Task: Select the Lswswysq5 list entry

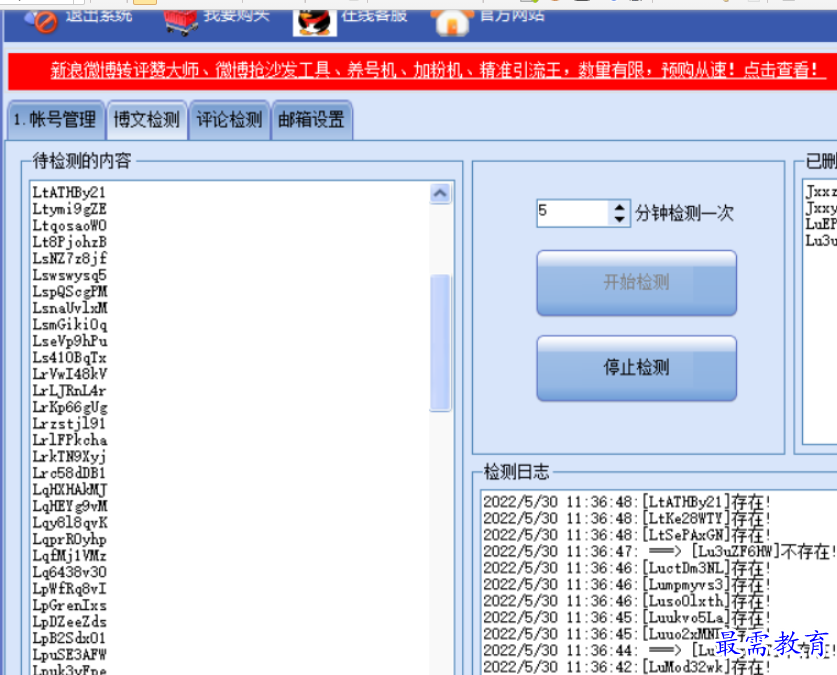Action: [69, 275]
